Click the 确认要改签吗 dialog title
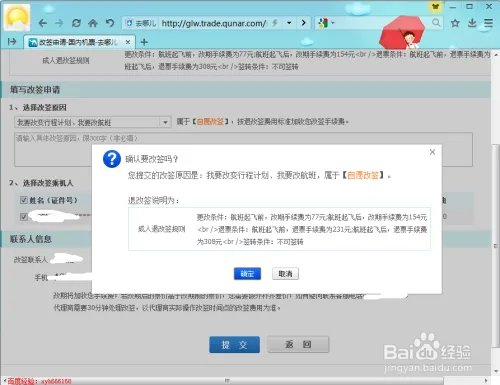 click(x=152, y=159)
